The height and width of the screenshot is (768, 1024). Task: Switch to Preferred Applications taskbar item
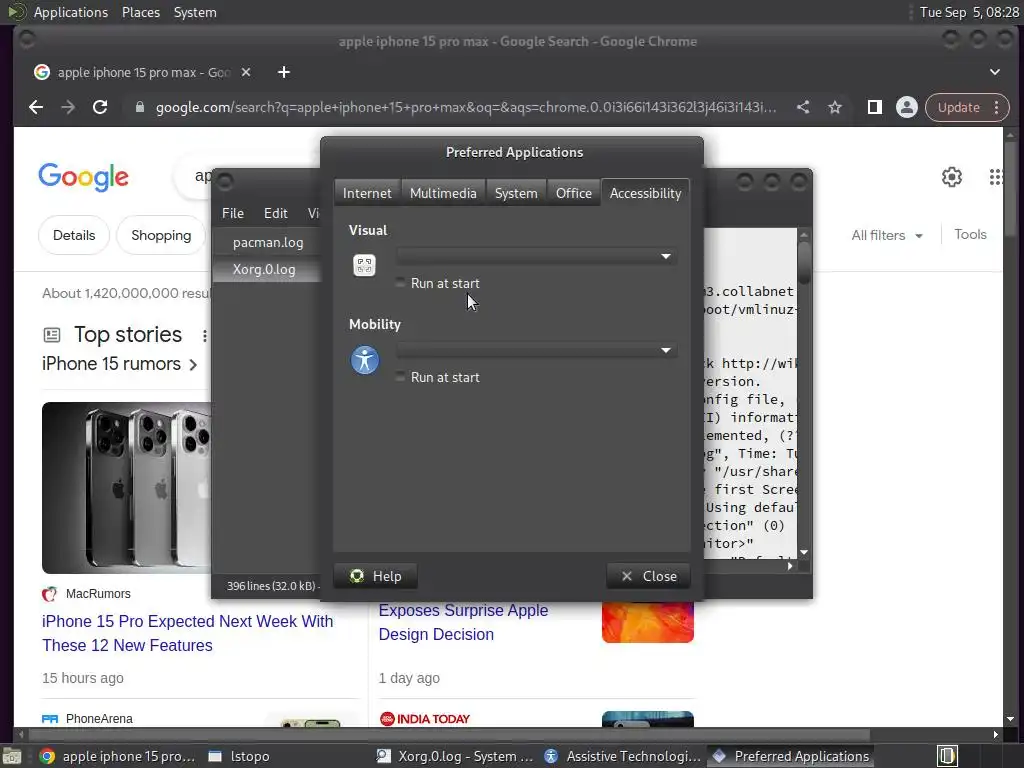click(x=791, y=756)
